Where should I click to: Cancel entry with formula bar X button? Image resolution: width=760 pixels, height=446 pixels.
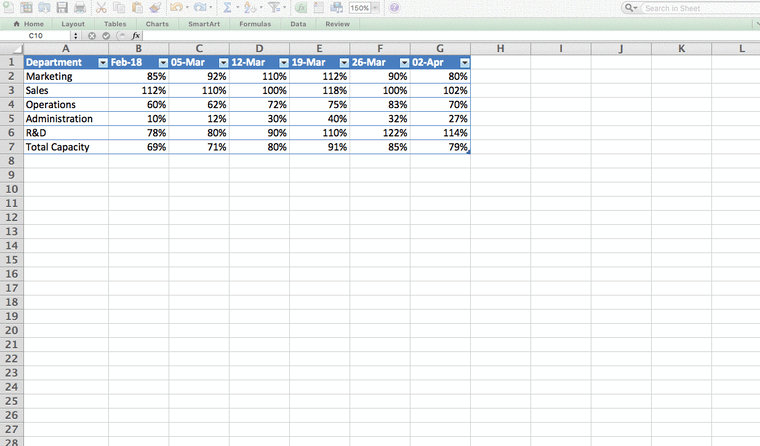pyautogui.click(x=92, y=35)
